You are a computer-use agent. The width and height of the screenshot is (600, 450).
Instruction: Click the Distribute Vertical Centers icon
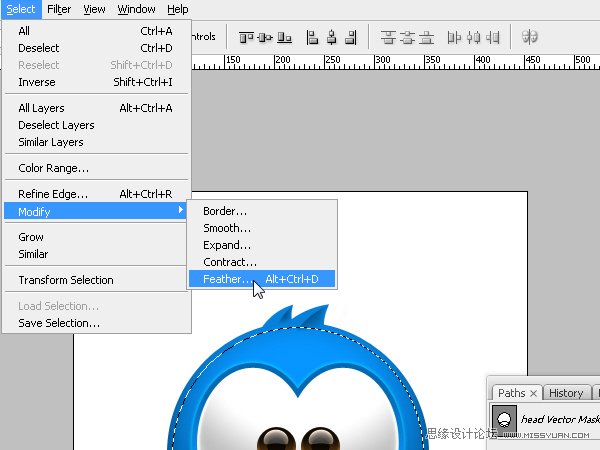click(x=407, y=37)
